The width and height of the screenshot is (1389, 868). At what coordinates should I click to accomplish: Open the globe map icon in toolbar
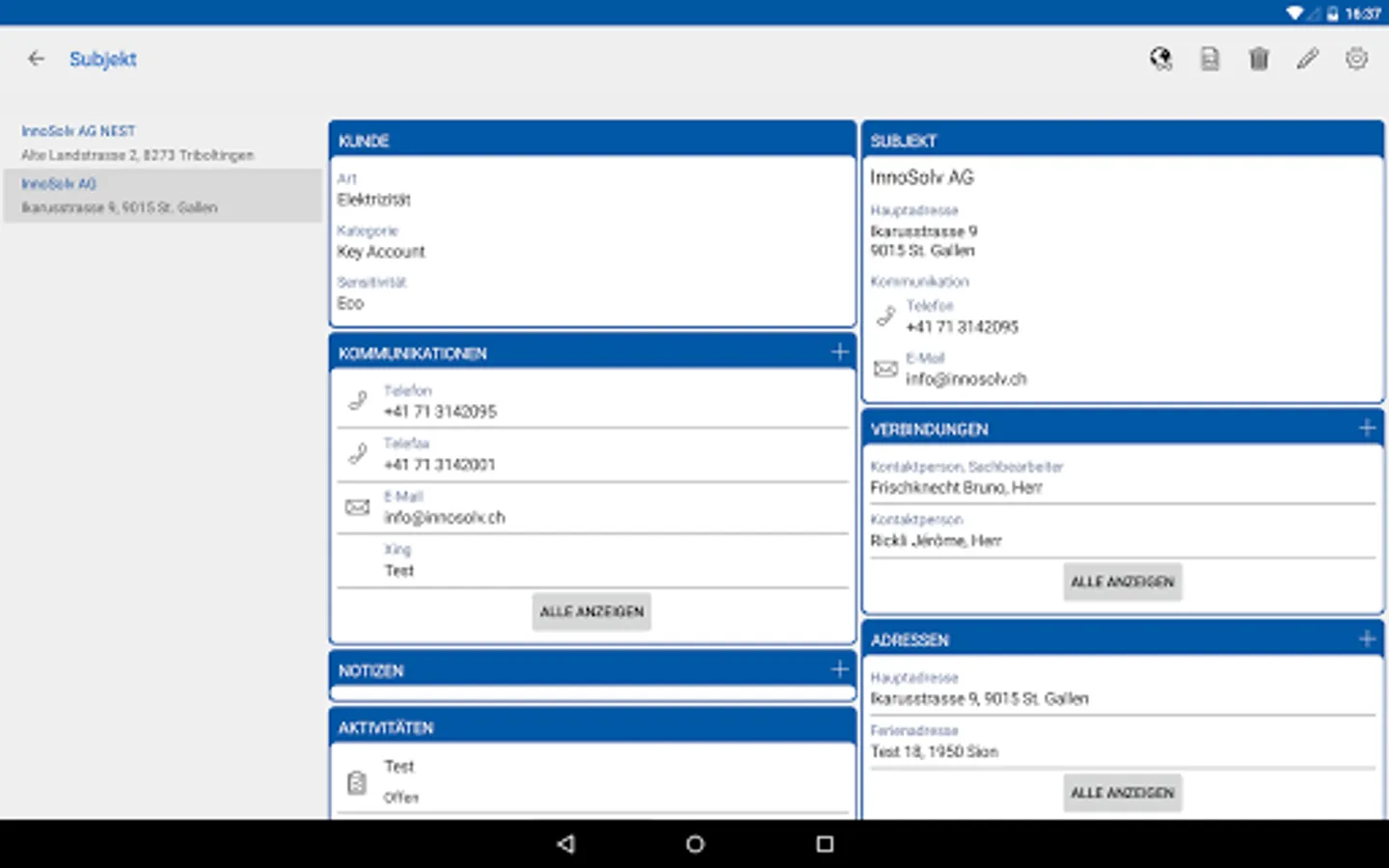click(x=1160, y=59)
